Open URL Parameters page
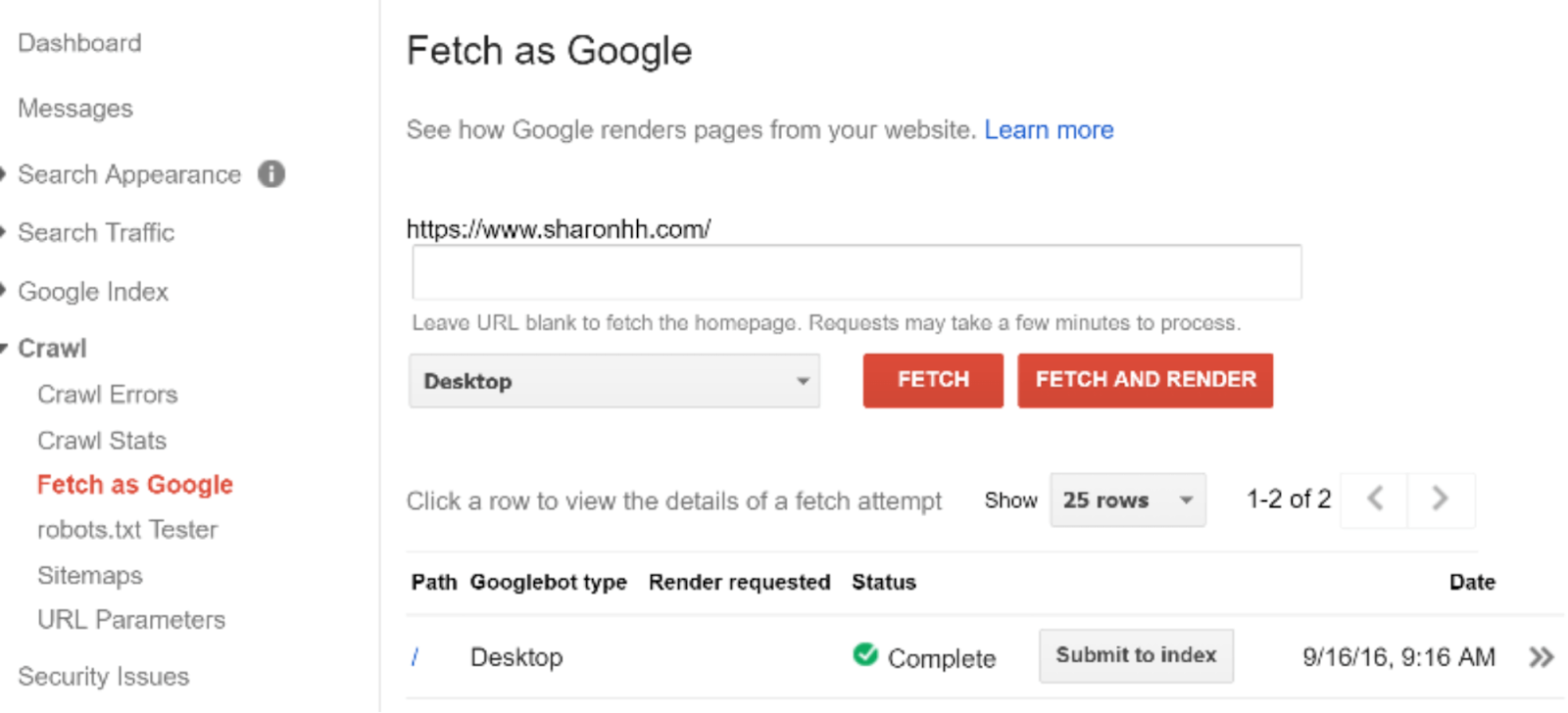 pos(131,620)
